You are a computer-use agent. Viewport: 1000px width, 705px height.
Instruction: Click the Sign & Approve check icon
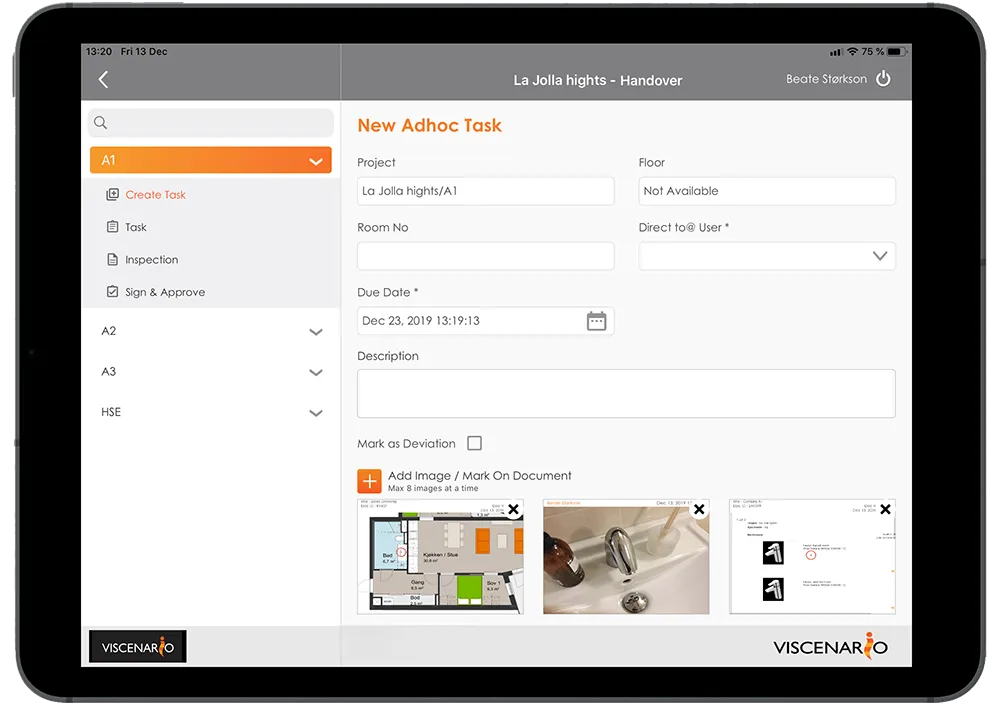click(112, 292)
